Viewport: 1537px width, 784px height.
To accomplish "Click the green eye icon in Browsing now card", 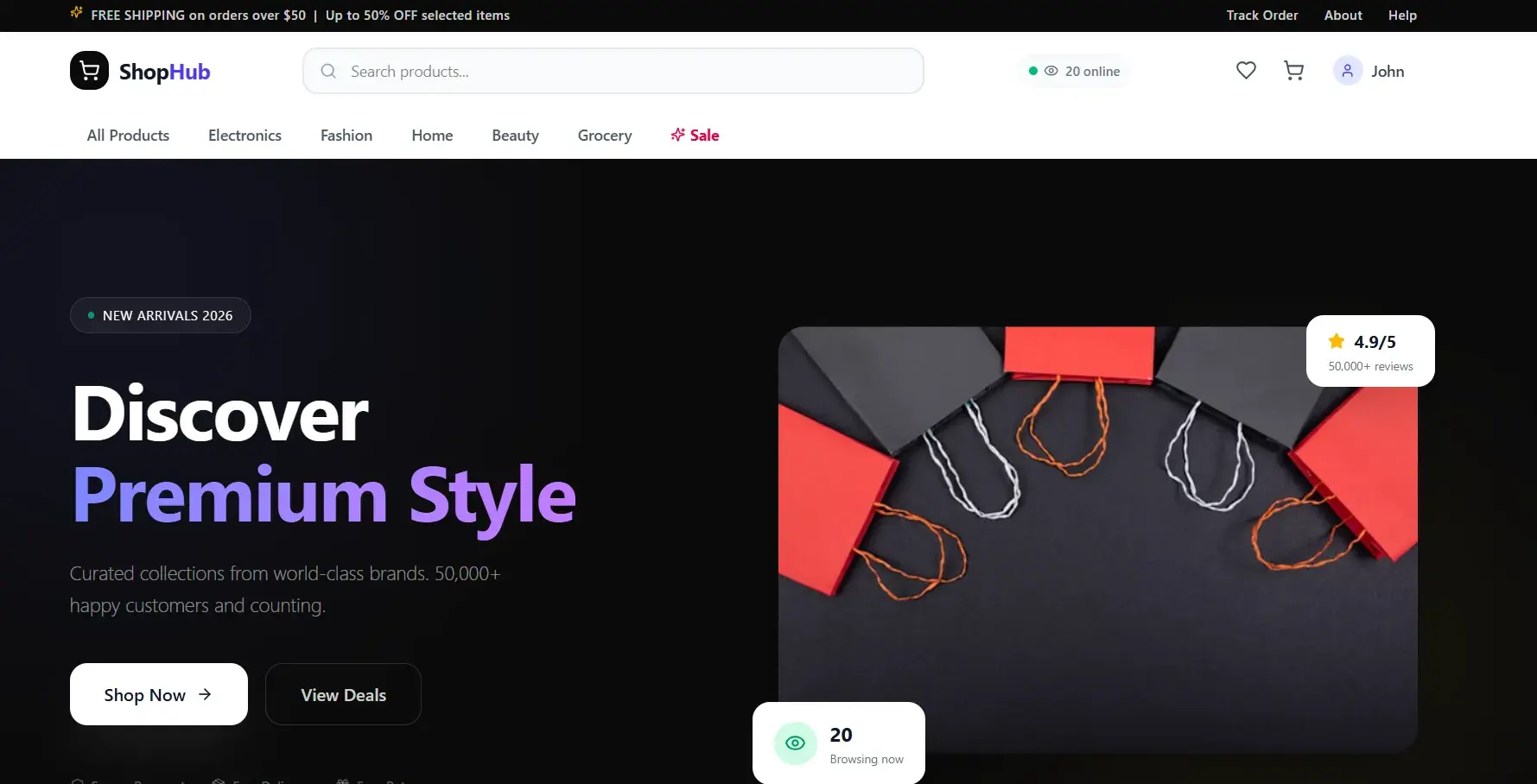I will tap(796, 743).
